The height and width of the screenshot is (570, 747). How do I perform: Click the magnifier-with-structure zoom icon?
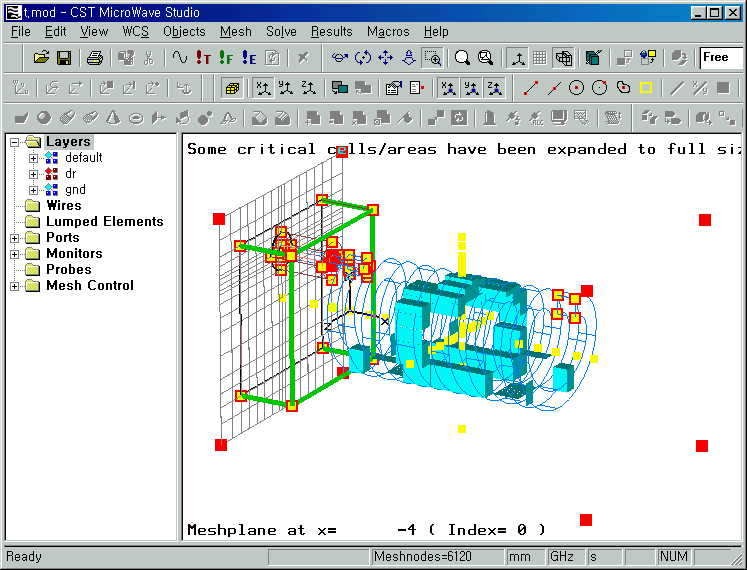[485, 58]
